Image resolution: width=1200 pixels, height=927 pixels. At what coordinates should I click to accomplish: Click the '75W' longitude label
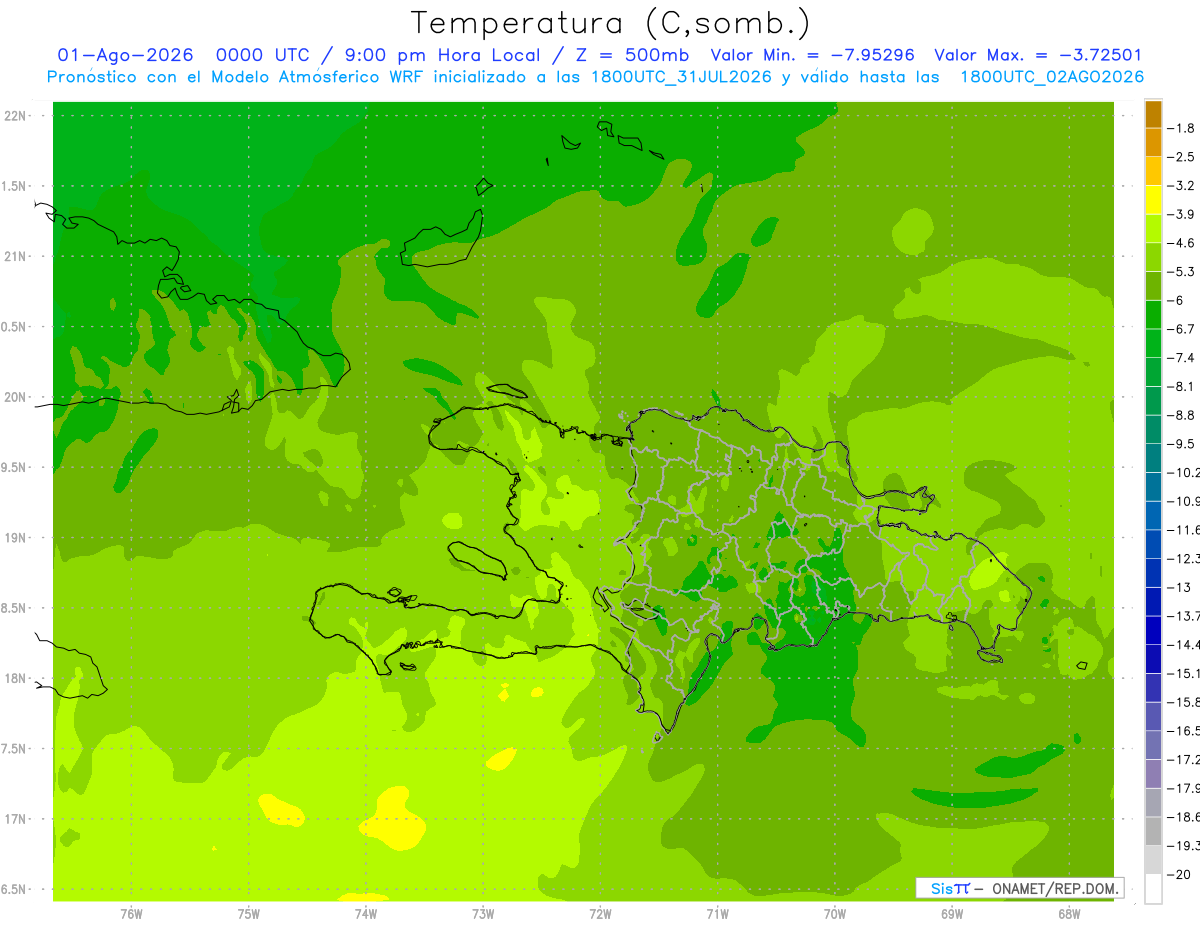coord(249,914)
